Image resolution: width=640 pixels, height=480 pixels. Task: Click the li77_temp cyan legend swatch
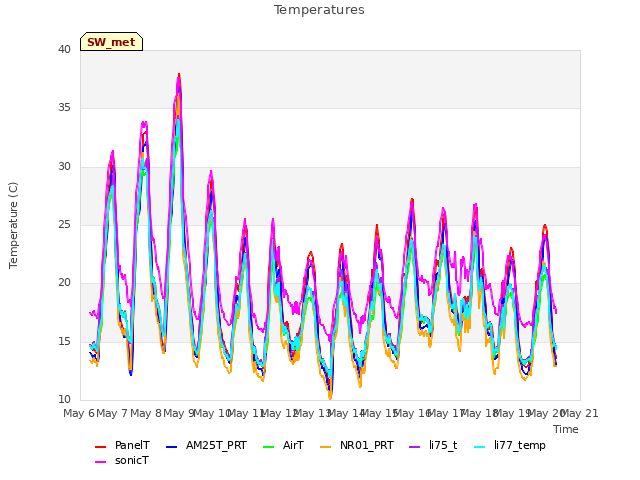pyautogui.click(x=480, y=447)
